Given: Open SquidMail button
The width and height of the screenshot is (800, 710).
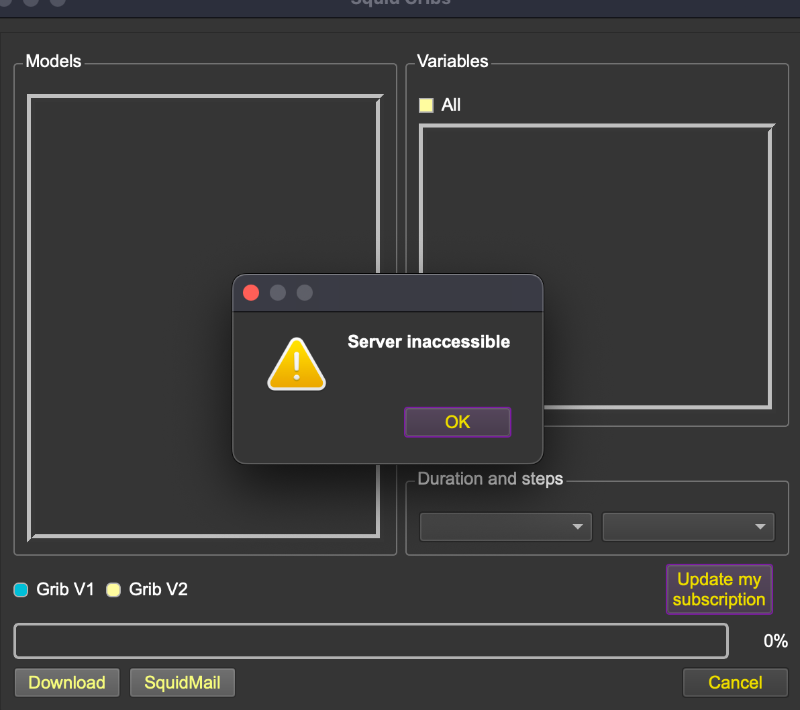Looking at the screenshot, I should click(x=183, y=682).
